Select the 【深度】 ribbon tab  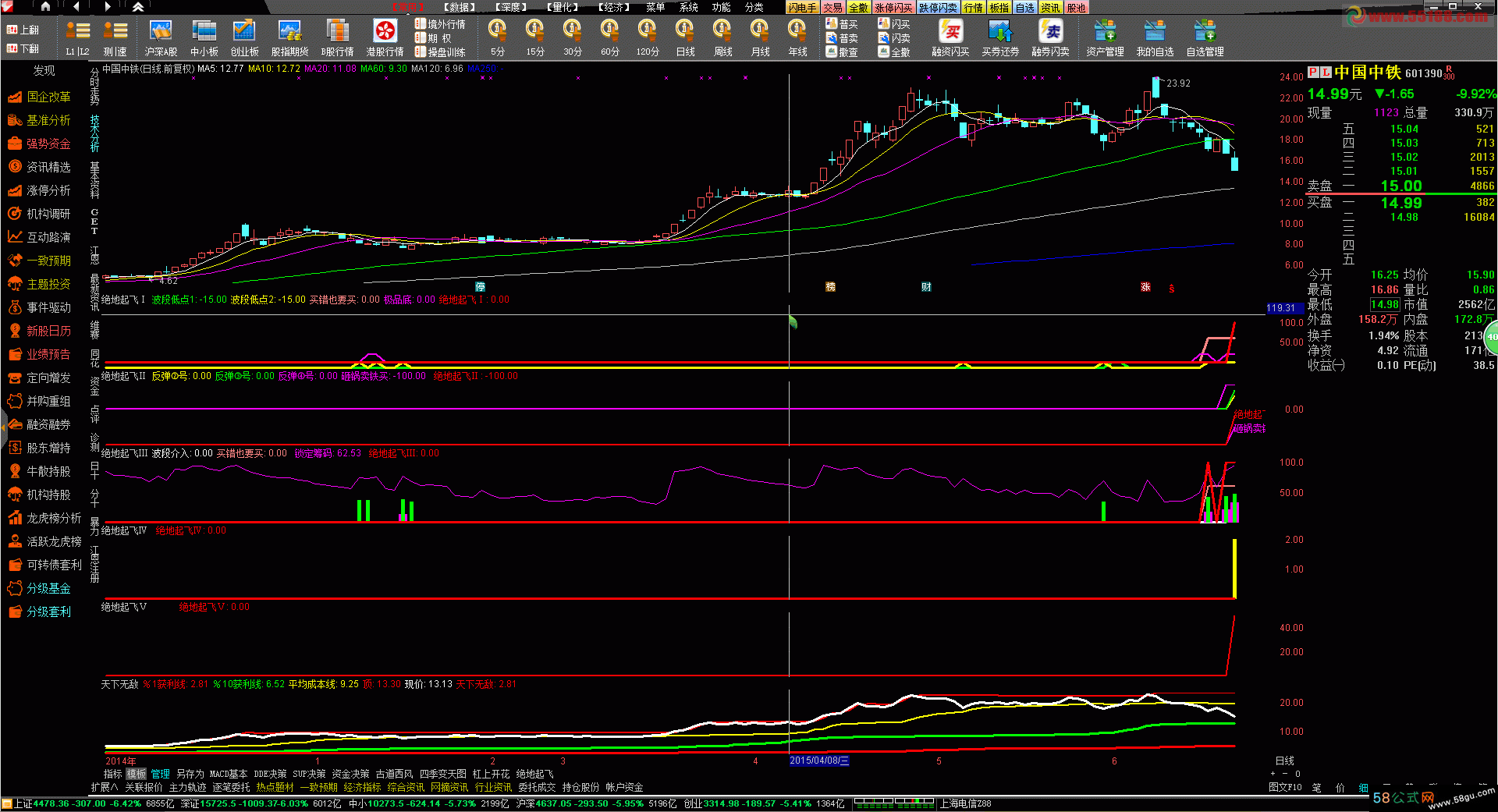point(511,7)
